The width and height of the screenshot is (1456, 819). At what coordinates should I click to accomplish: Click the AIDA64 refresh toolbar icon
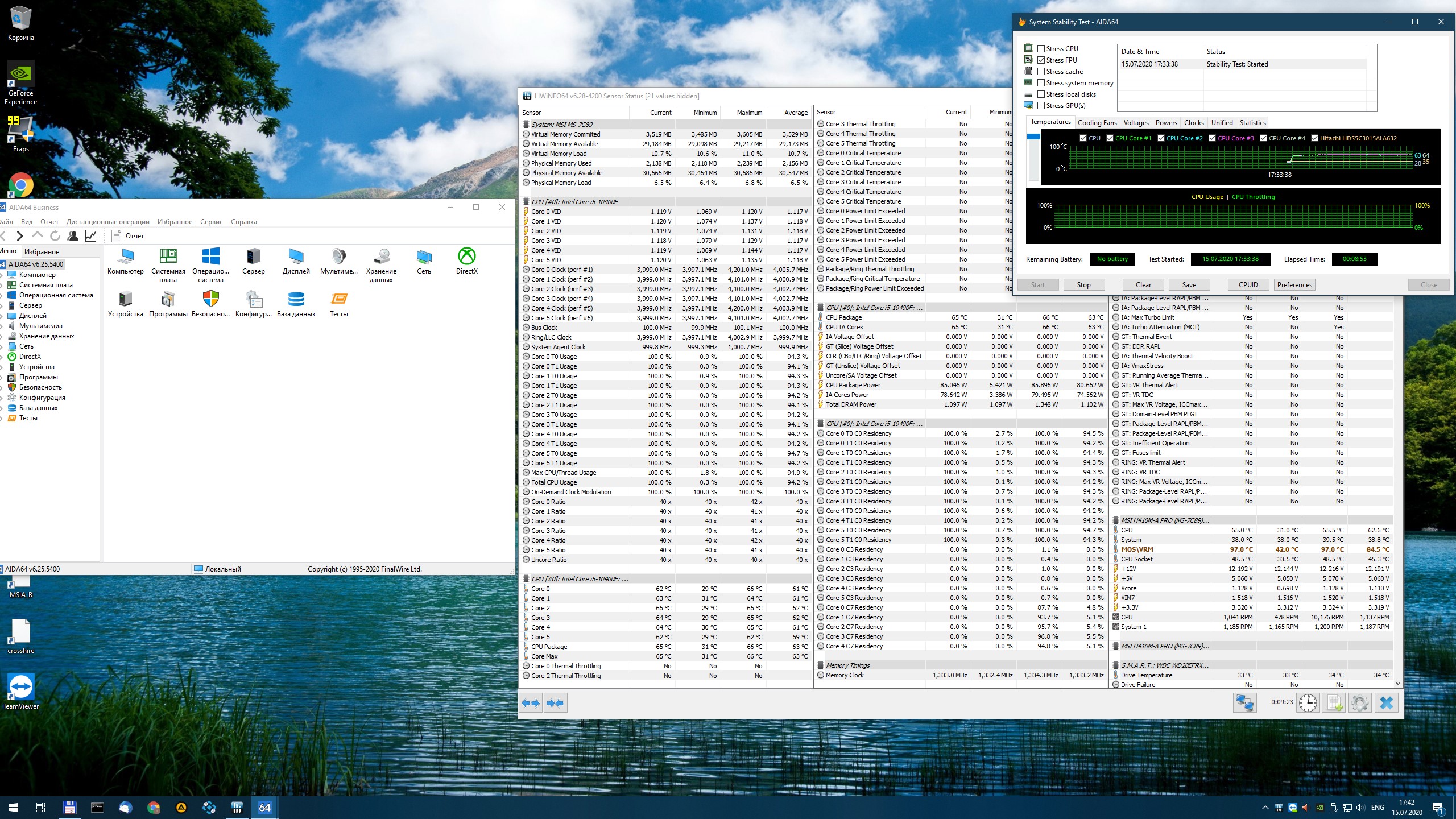pyautogui.click(x=55, y=235)
